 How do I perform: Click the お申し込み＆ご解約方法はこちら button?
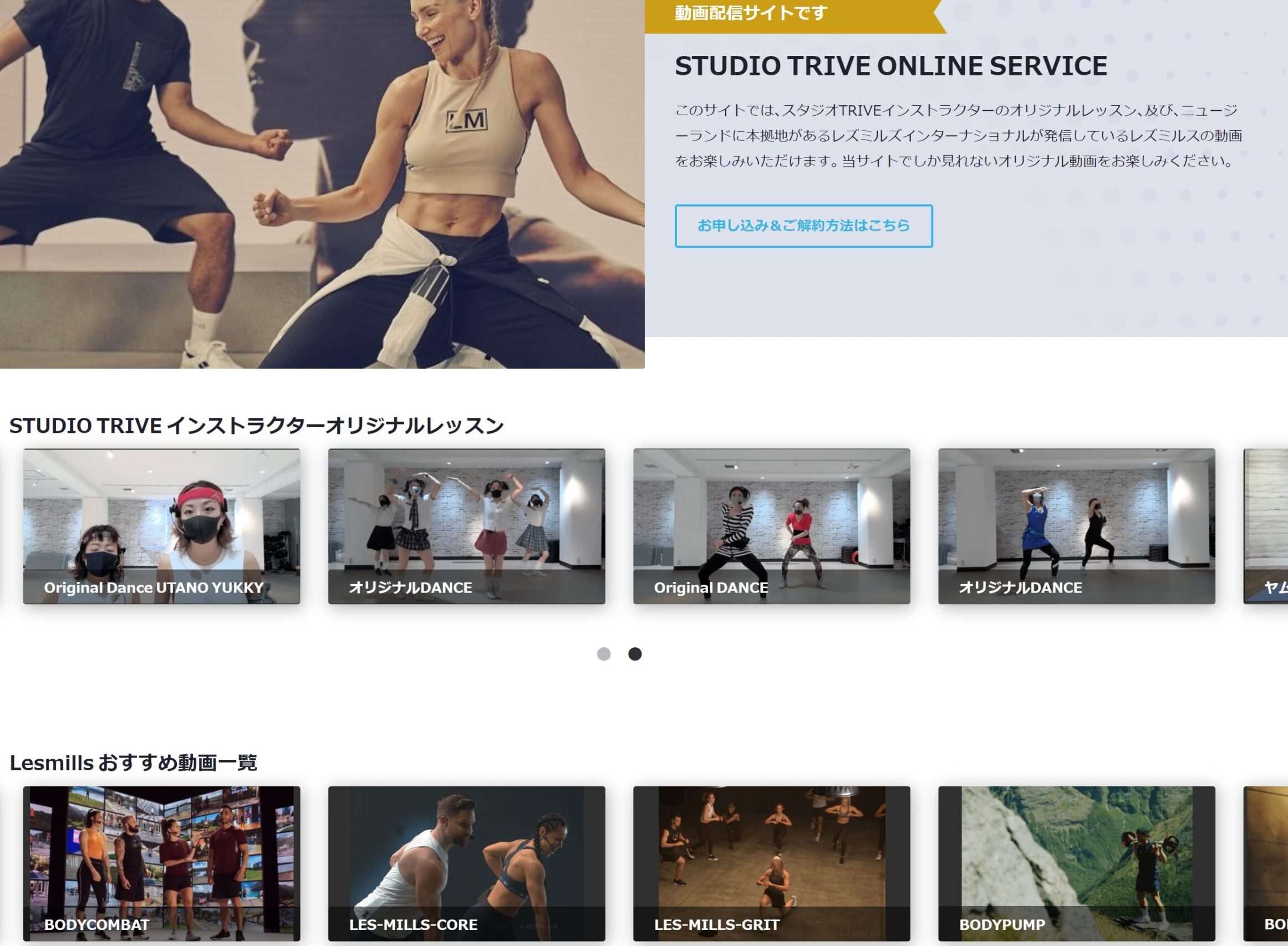803,226
